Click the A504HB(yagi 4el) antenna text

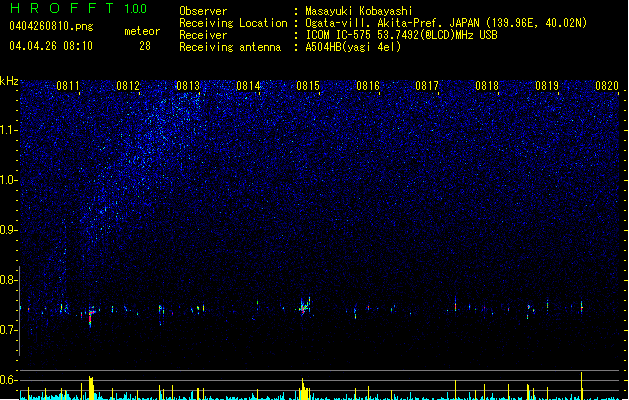coord(353,47)
